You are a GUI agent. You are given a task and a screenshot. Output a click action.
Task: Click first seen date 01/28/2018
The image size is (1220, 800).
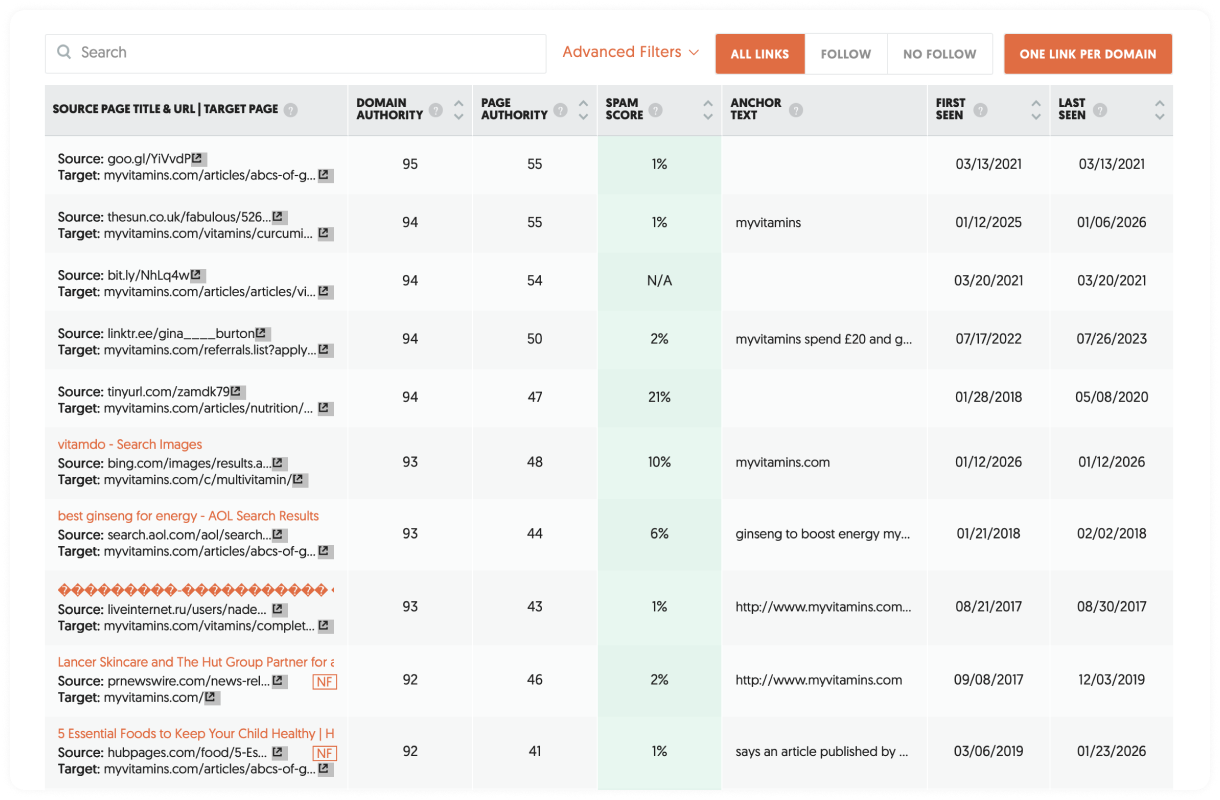coord(989,397)
